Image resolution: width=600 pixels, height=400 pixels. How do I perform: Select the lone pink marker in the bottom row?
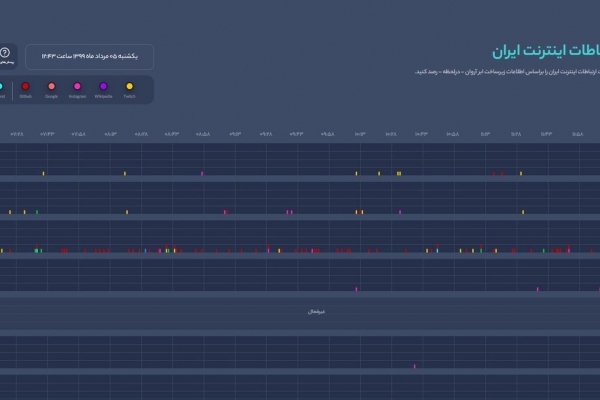(x=414, y=366)
